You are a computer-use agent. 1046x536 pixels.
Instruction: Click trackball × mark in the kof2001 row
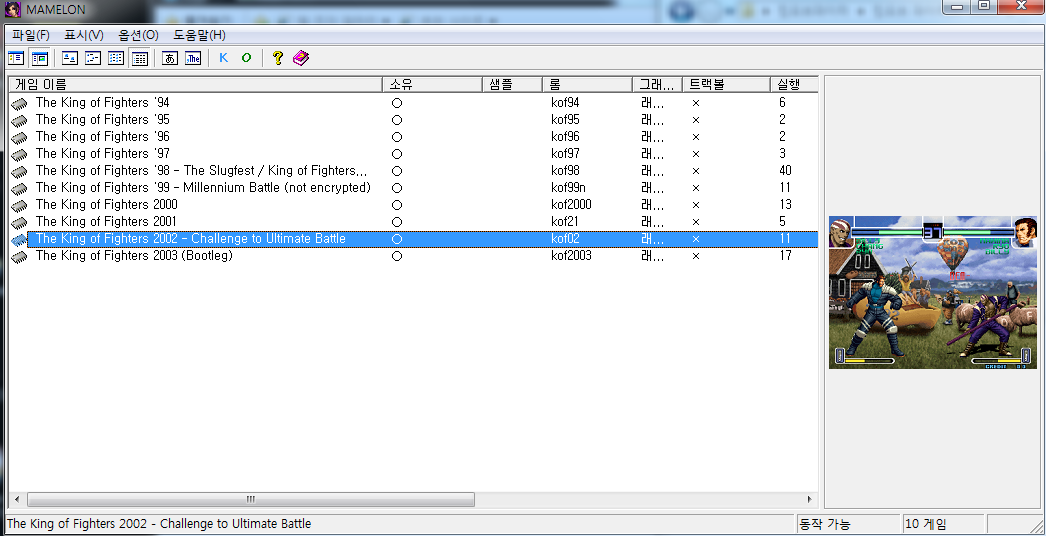[695, 222]
